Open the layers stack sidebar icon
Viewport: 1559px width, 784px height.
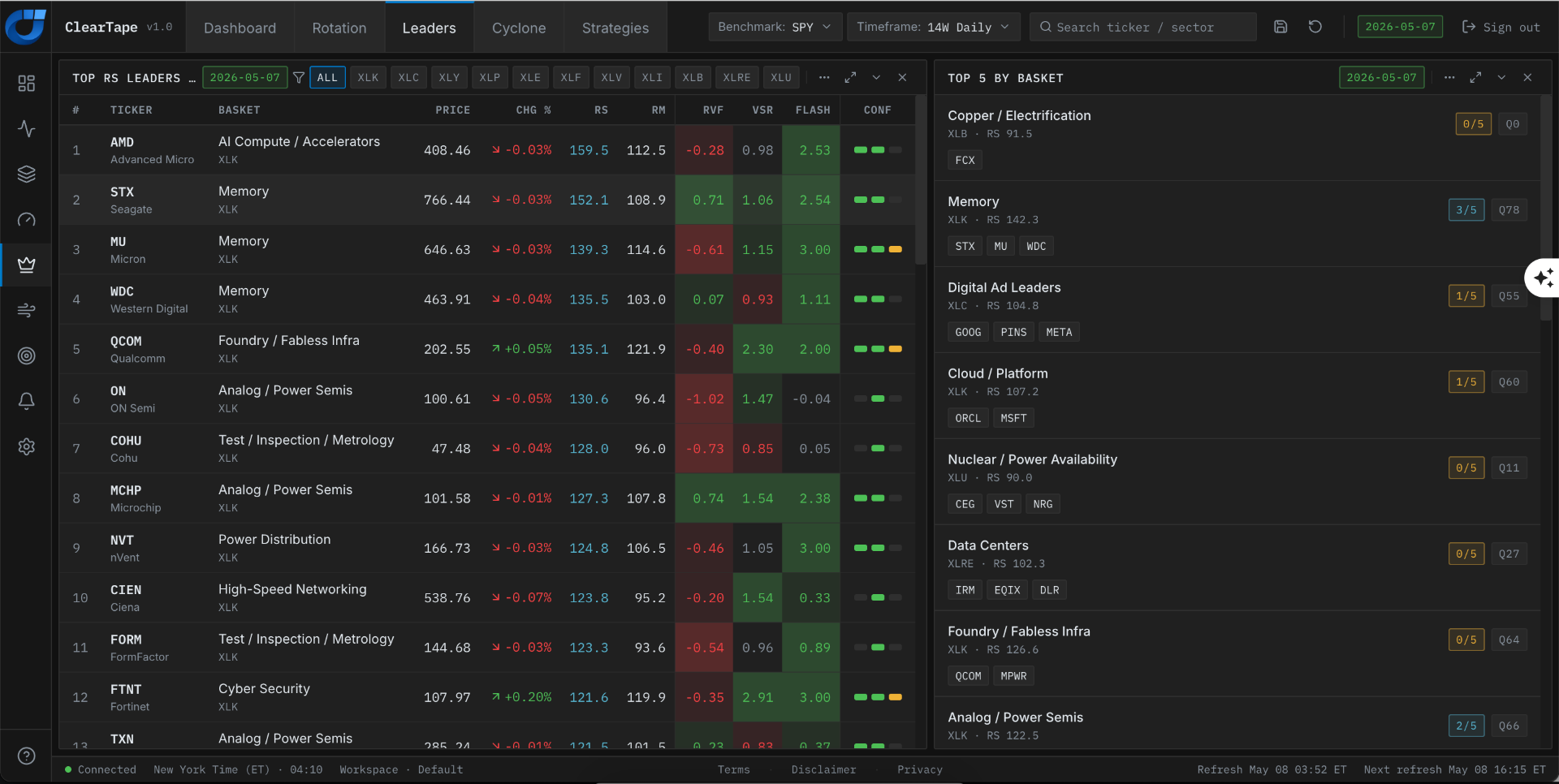pyautogui.click(x=27, y=174)
